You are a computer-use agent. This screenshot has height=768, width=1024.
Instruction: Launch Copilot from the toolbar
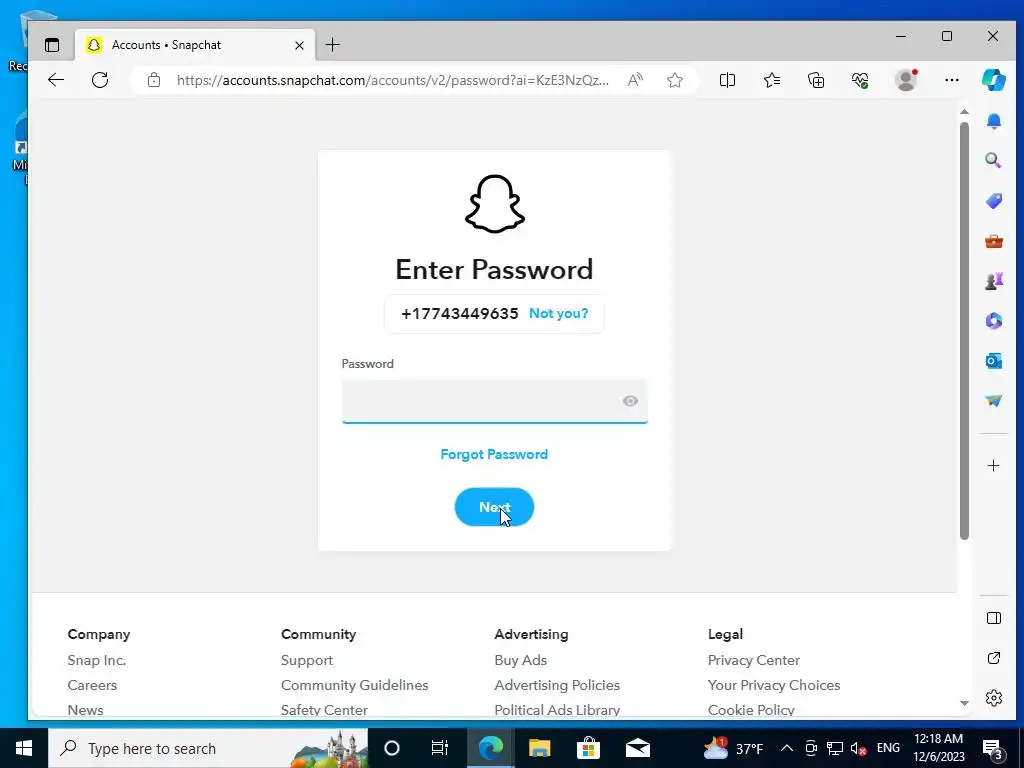click(x=993, y=80)
